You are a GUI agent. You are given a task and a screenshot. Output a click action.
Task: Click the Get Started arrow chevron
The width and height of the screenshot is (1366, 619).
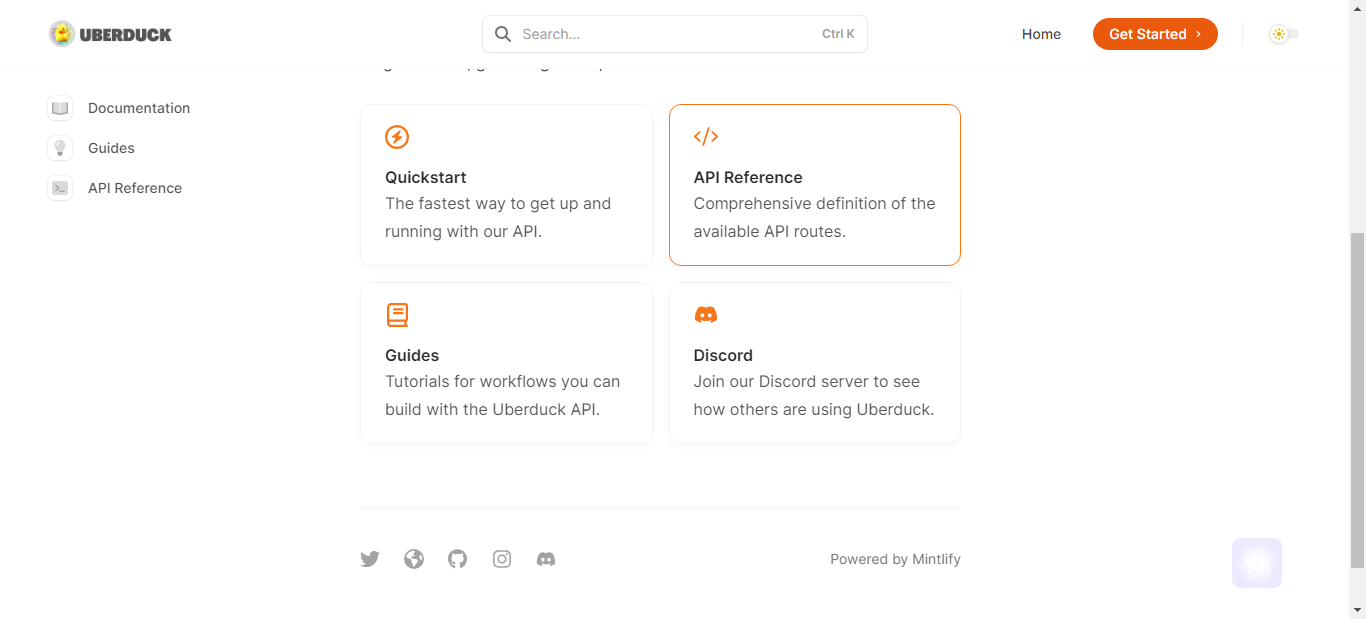(1198, 34)
